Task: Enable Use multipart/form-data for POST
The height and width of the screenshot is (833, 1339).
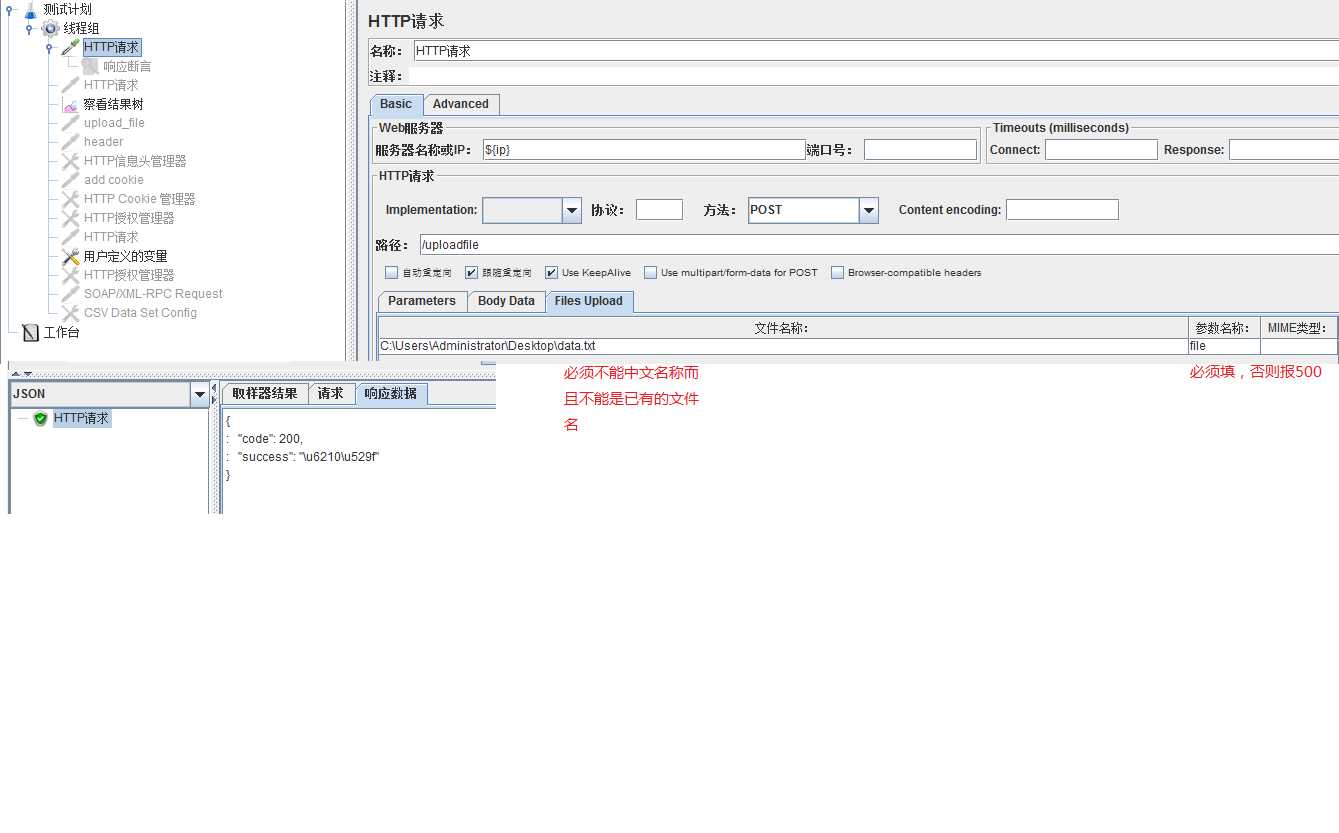Action: (x=650, y=272)
